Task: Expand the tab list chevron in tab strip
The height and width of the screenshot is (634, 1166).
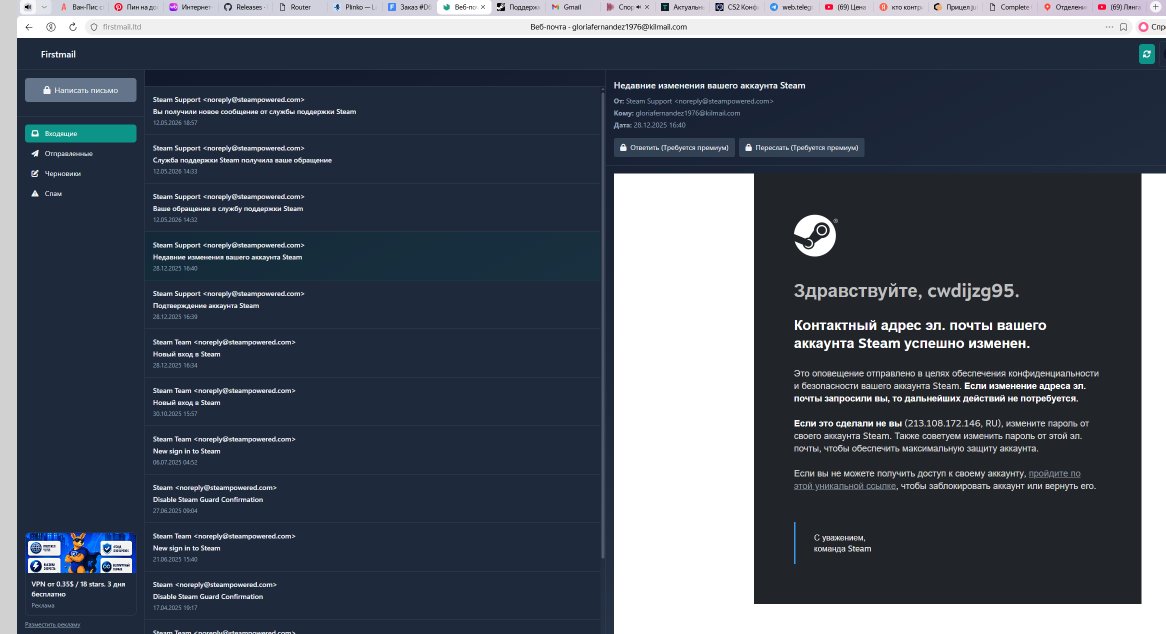Action: [44, 7]
